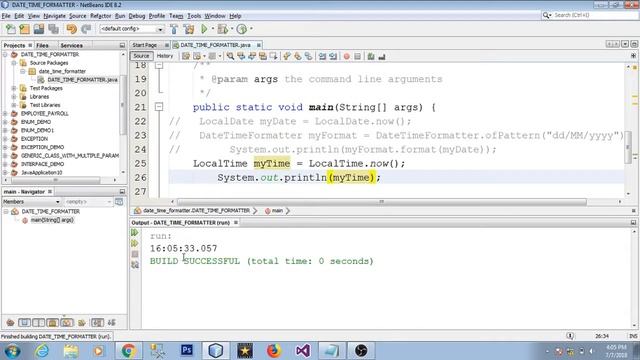
Task: Toggle Show Static Members filter in Navigator
Action: point(38,323)
